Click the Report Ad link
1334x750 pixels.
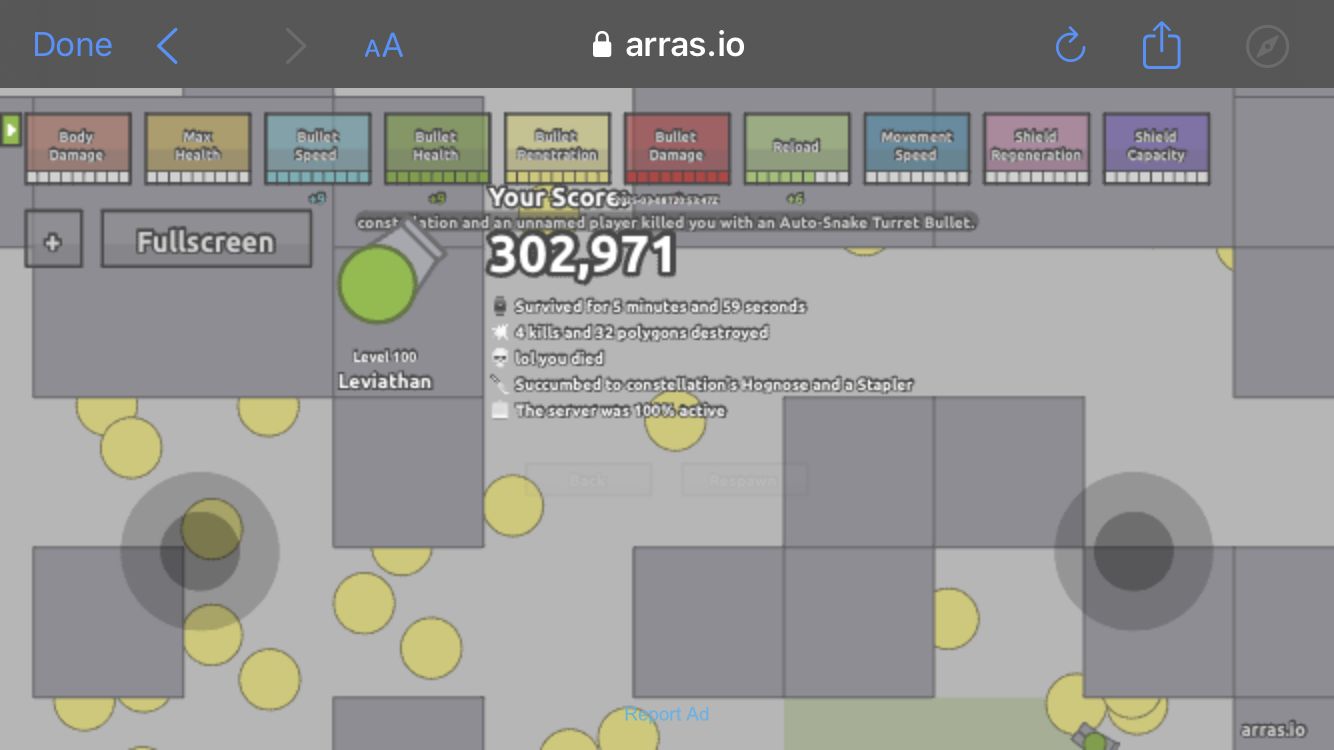(667, 714)
